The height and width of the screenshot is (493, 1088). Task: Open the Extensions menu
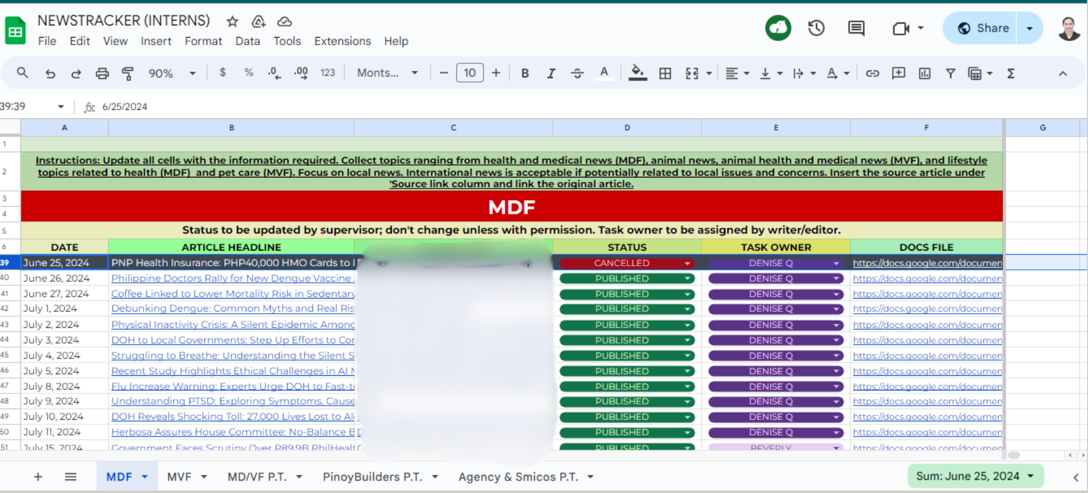[x=343, y=41]
